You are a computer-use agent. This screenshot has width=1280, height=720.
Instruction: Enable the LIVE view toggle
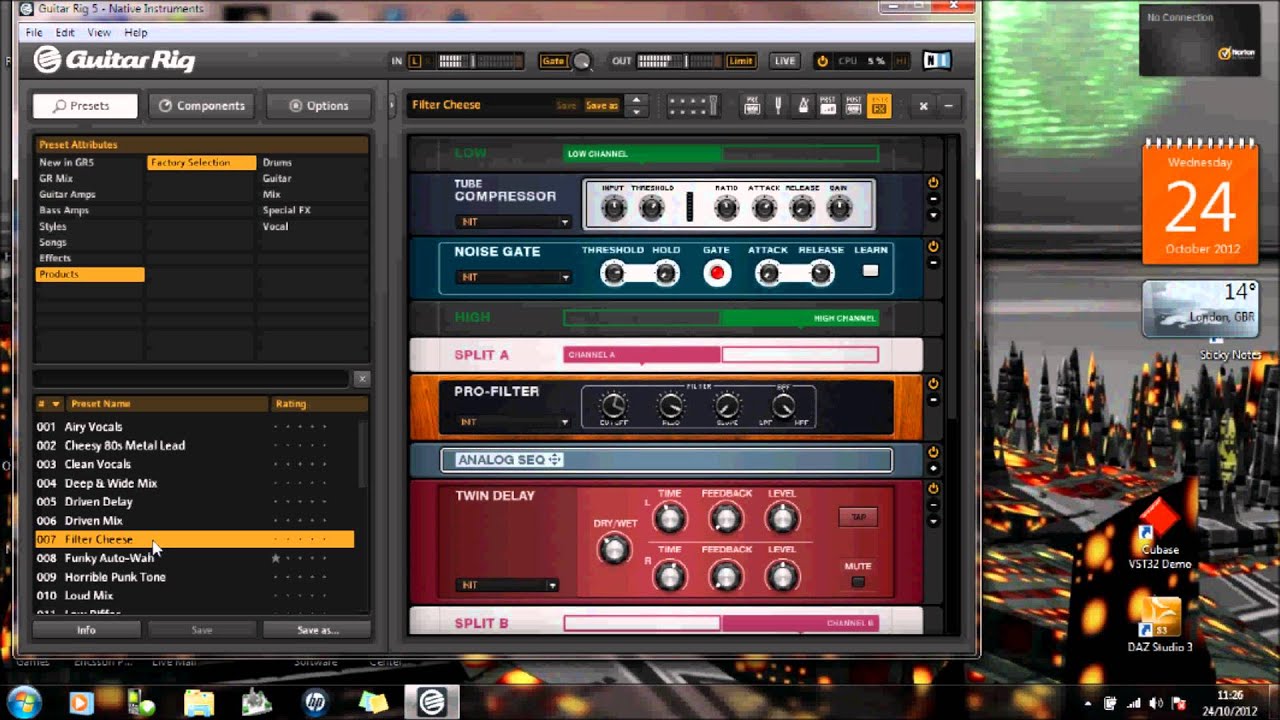point(785,61)
